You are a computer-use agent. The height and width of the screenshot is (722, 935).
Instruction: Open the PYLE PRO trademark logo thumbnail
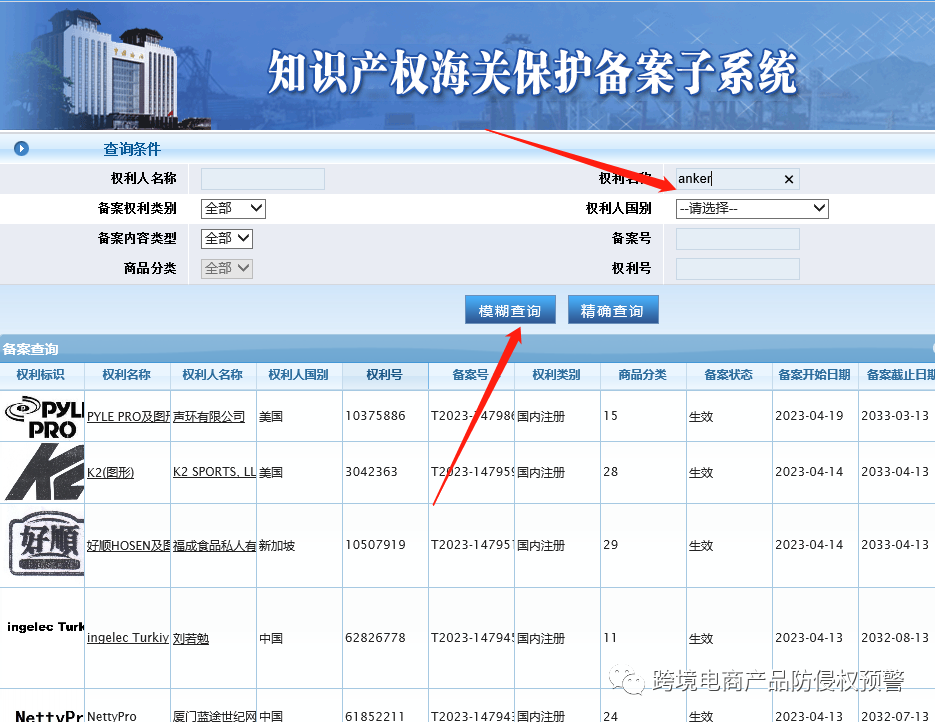click(x=44, y=417)
